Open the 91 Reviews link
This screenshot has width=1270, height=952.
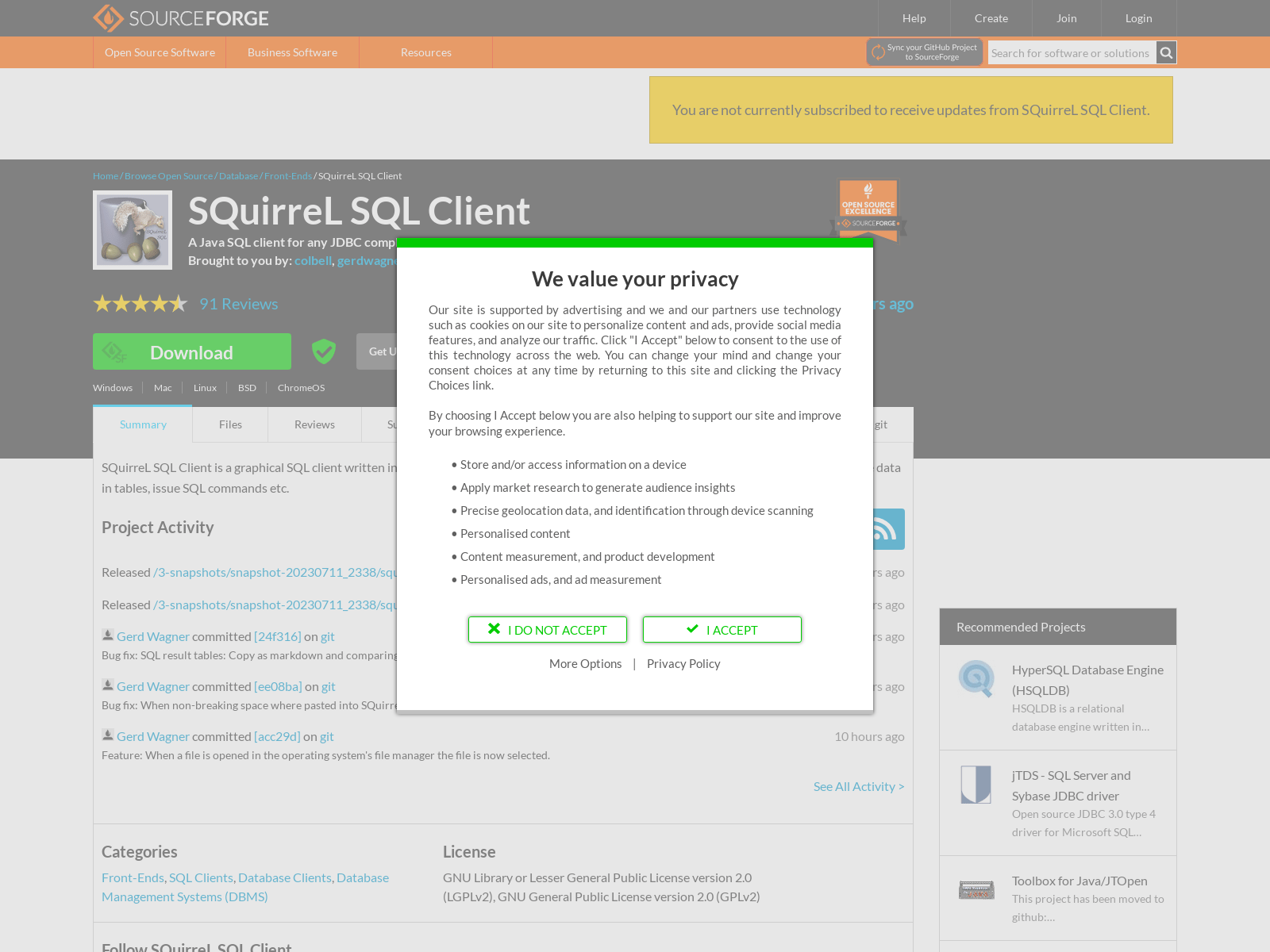click(x=239, y=304)
